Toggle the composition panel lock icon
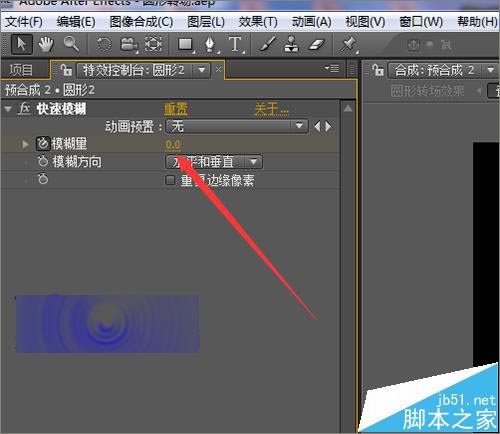 tap(377, 70)
